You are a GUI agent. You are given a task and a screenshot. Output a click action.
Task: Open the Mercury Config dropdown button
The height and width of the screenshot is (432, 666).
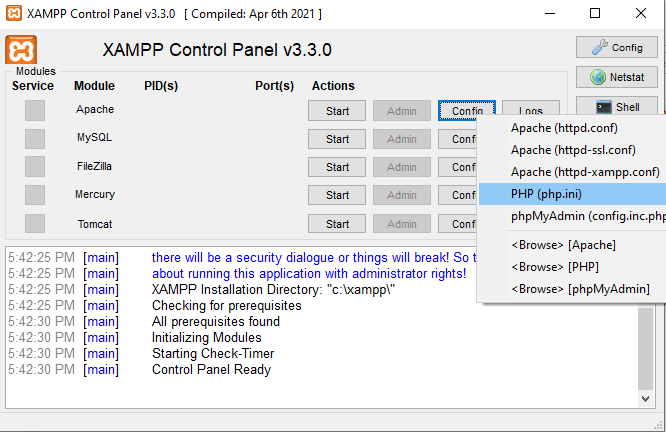click(457, 195)
